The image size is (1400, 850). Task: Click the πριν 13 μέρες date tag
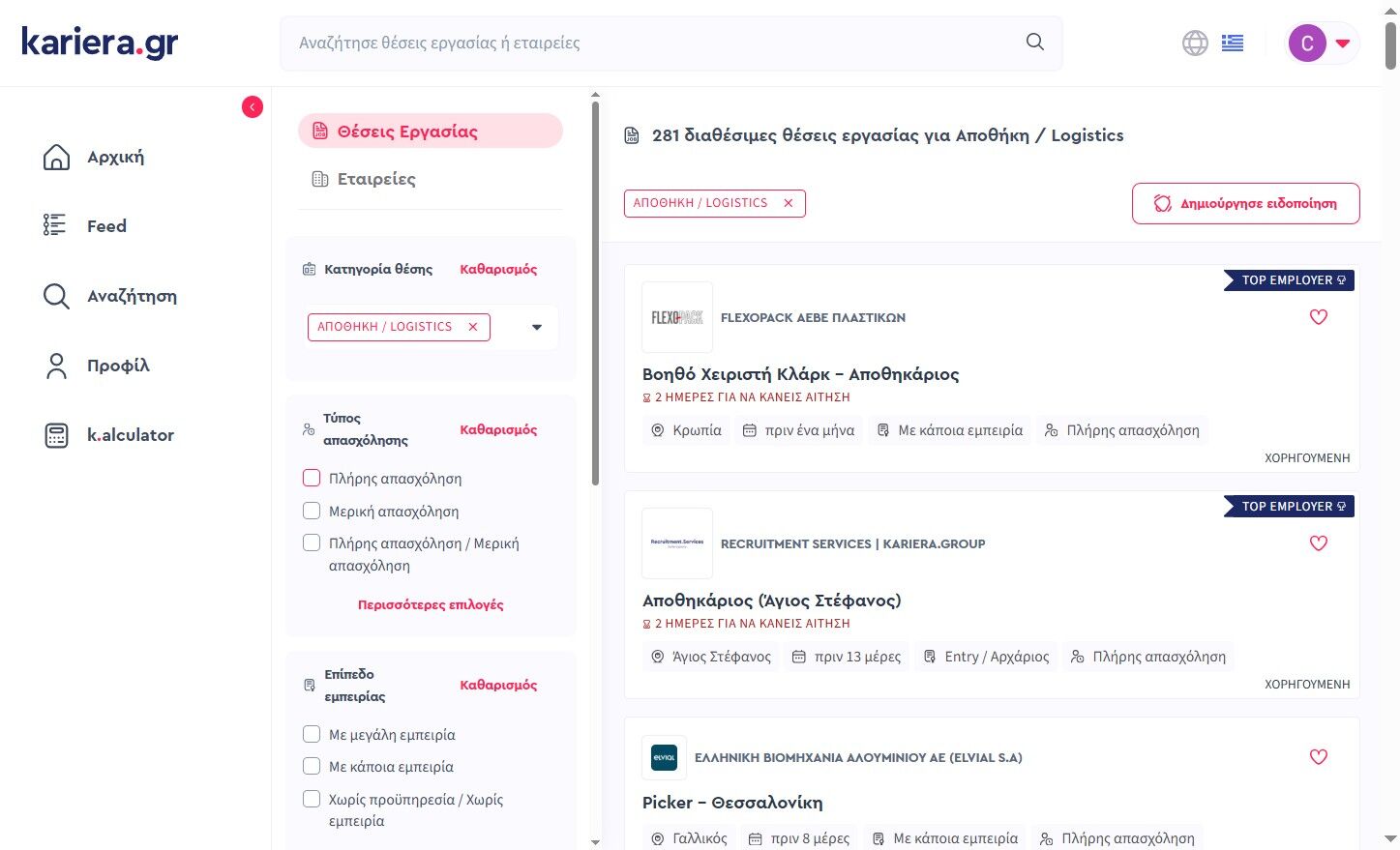pos(847,657)
